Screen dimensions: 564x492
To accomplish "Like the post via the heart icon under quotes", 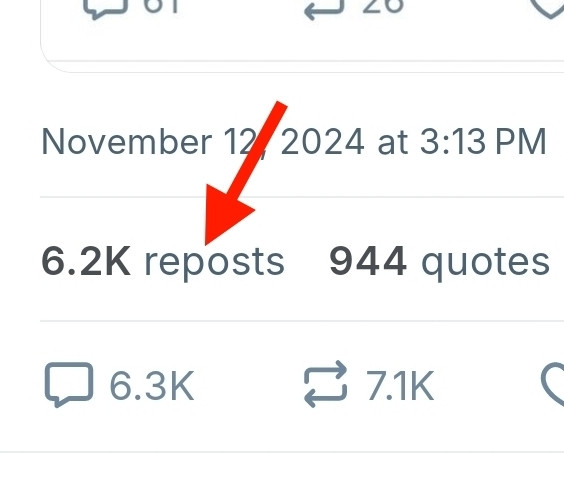I will pos(552,385).
